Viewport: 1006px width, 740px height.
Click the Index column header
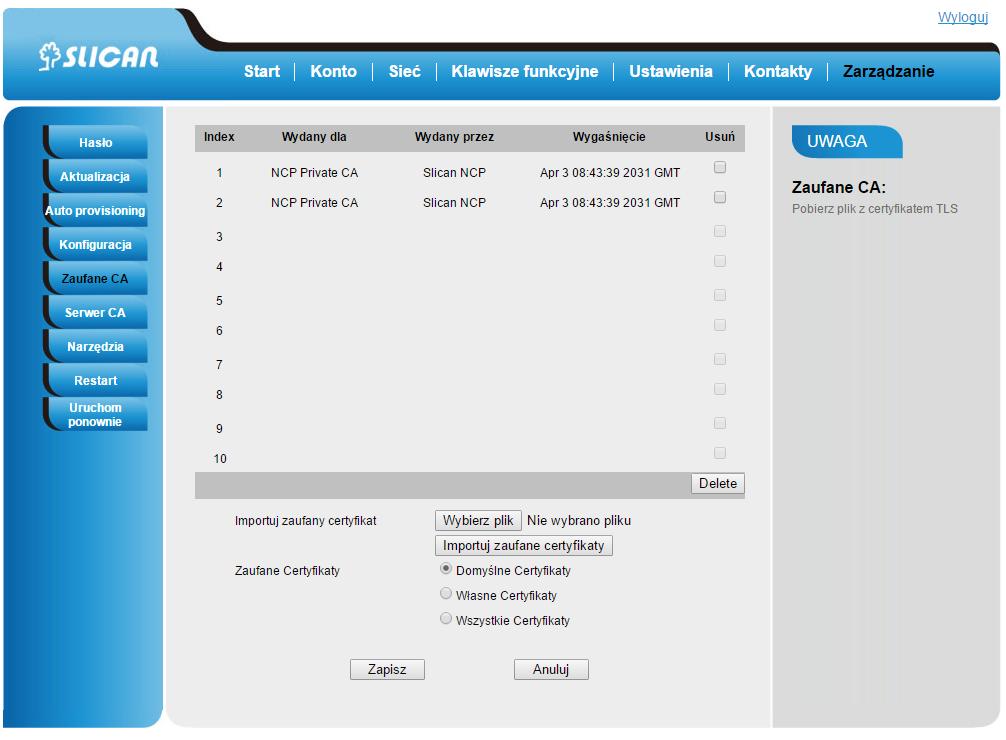click(x=219, y=137)
